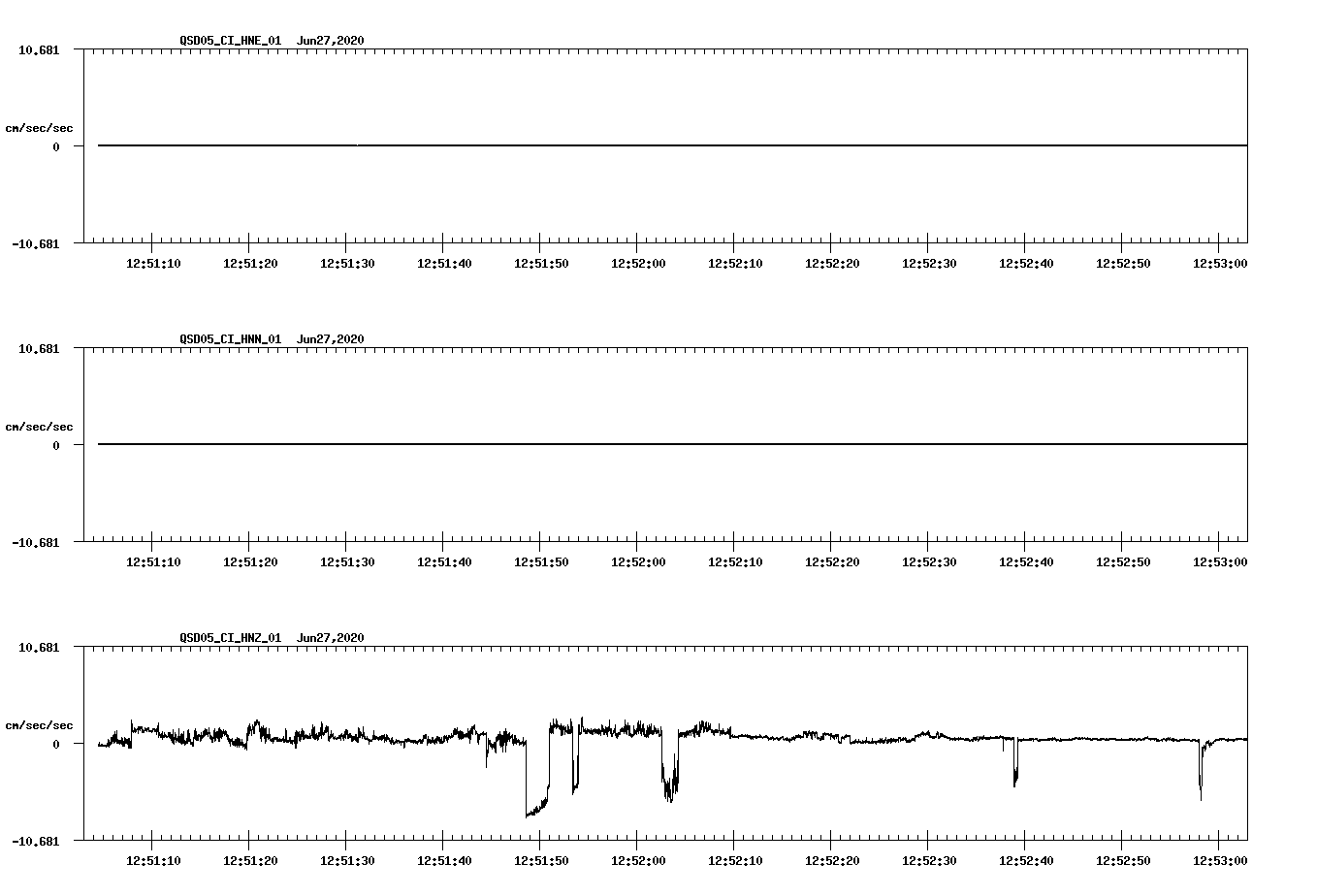Screen dimensions: 1317x896
Task: Click the cm/sec/sec unit label on HNZ chart
Action: click(39, 725)
